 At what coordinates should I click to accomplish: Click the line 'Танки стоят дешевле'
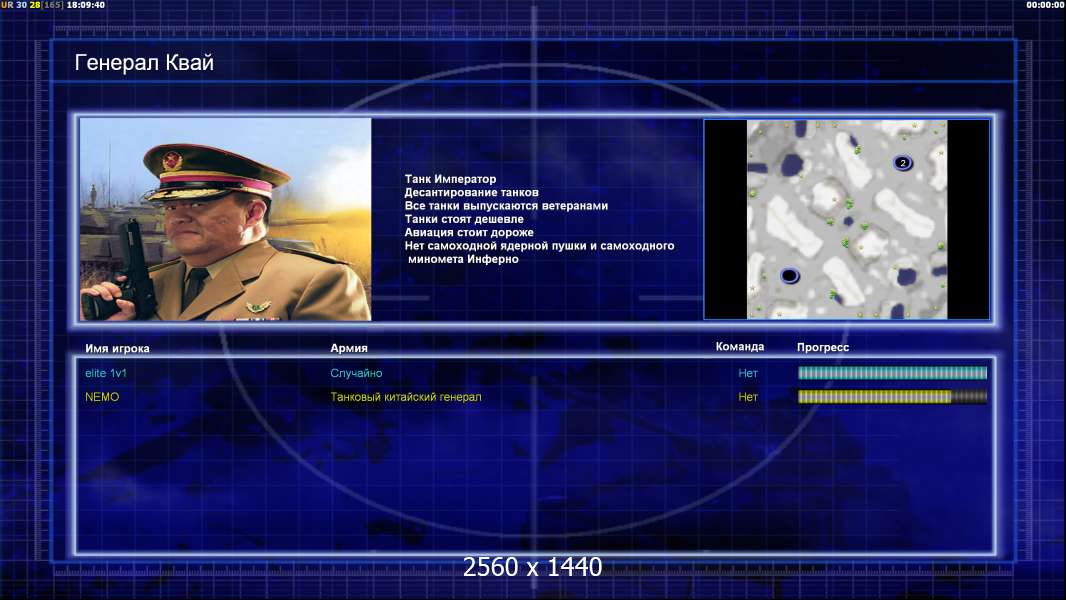[x=464, y=219]
